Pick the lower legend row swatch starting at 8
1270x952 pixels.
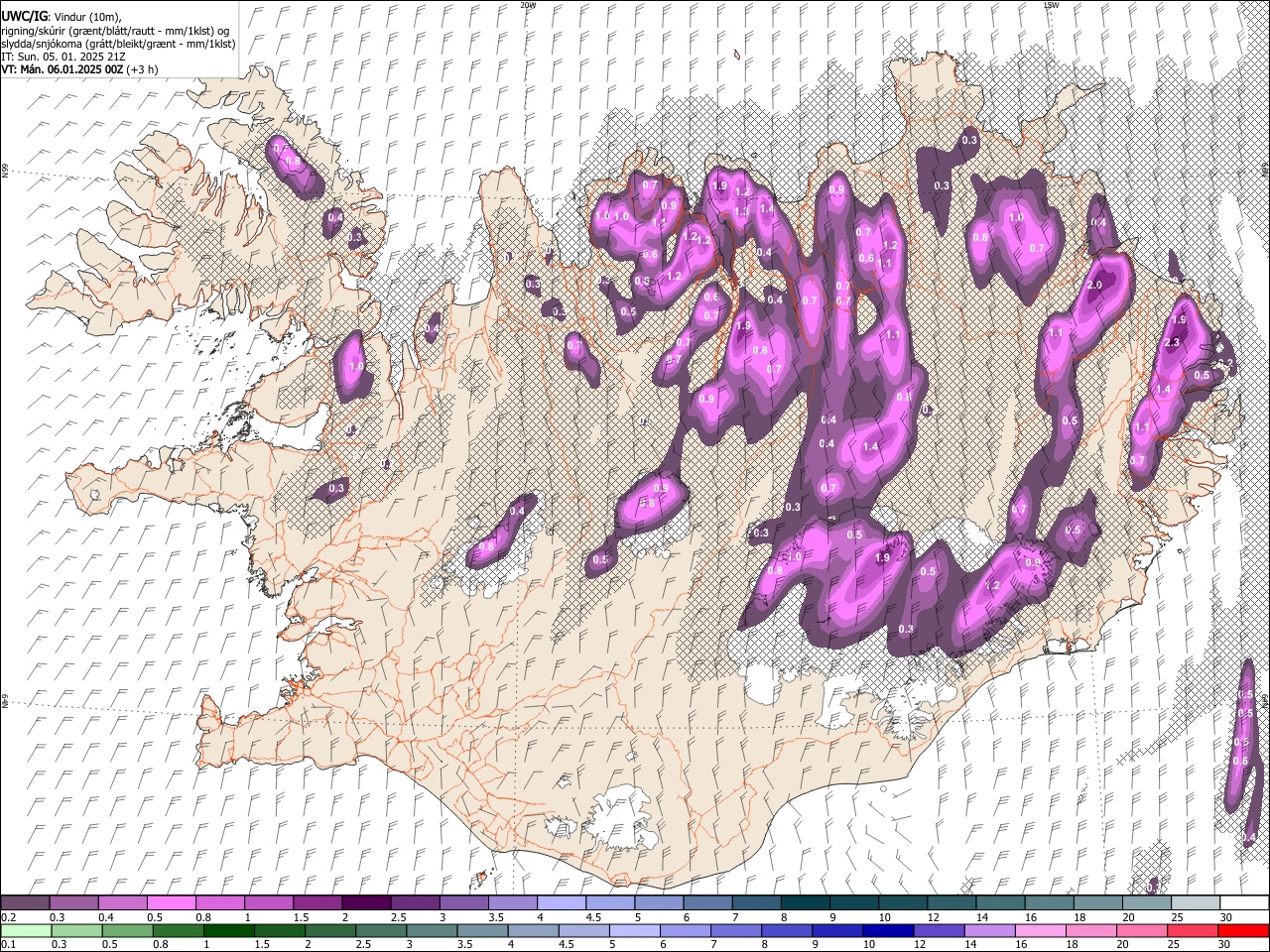point(786,930)
